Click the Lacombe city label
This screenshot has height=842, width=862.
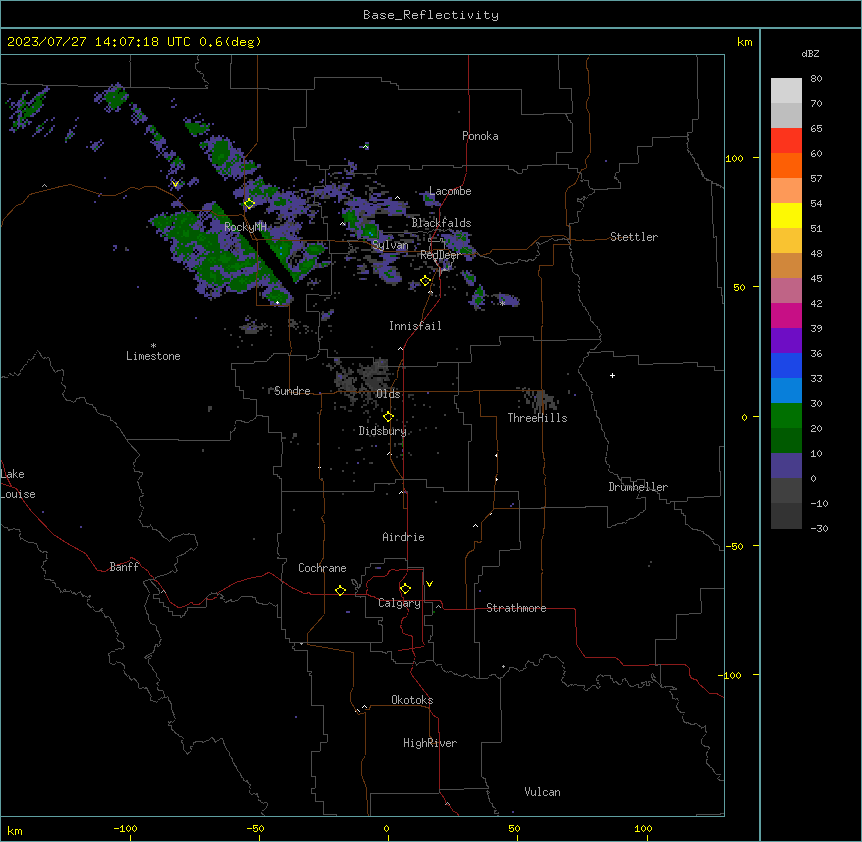[450, 191]
